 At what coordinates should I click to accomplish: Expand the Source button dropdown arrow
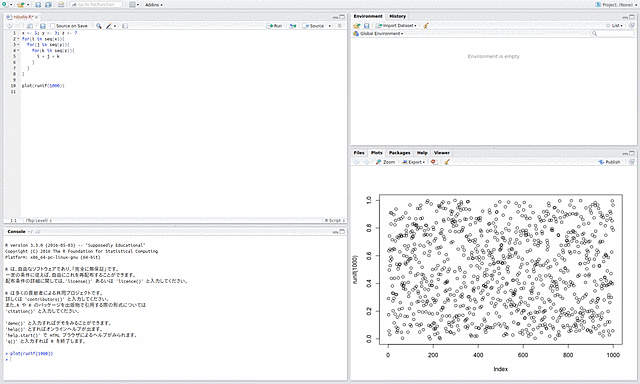(330, 26)
